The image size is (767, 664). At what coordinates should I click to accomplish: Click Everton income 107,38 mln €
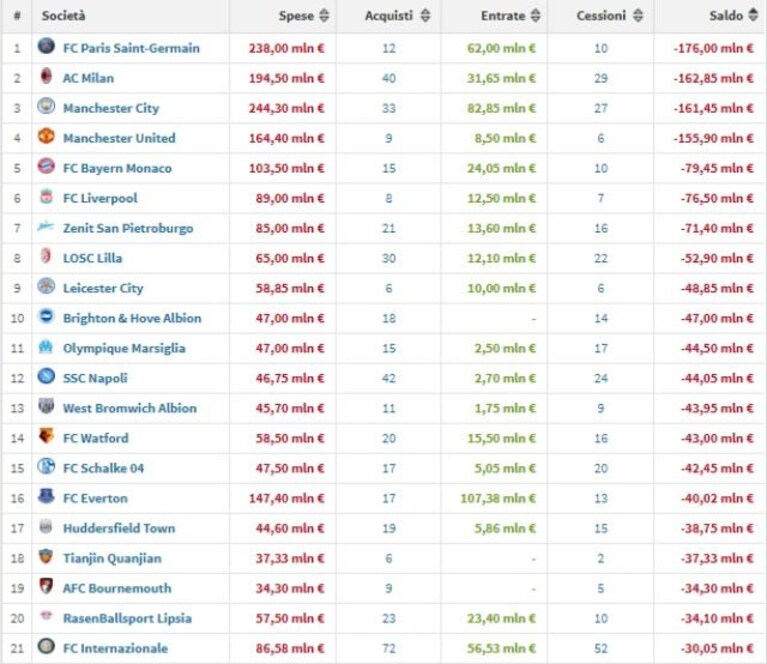click(498, 499)
